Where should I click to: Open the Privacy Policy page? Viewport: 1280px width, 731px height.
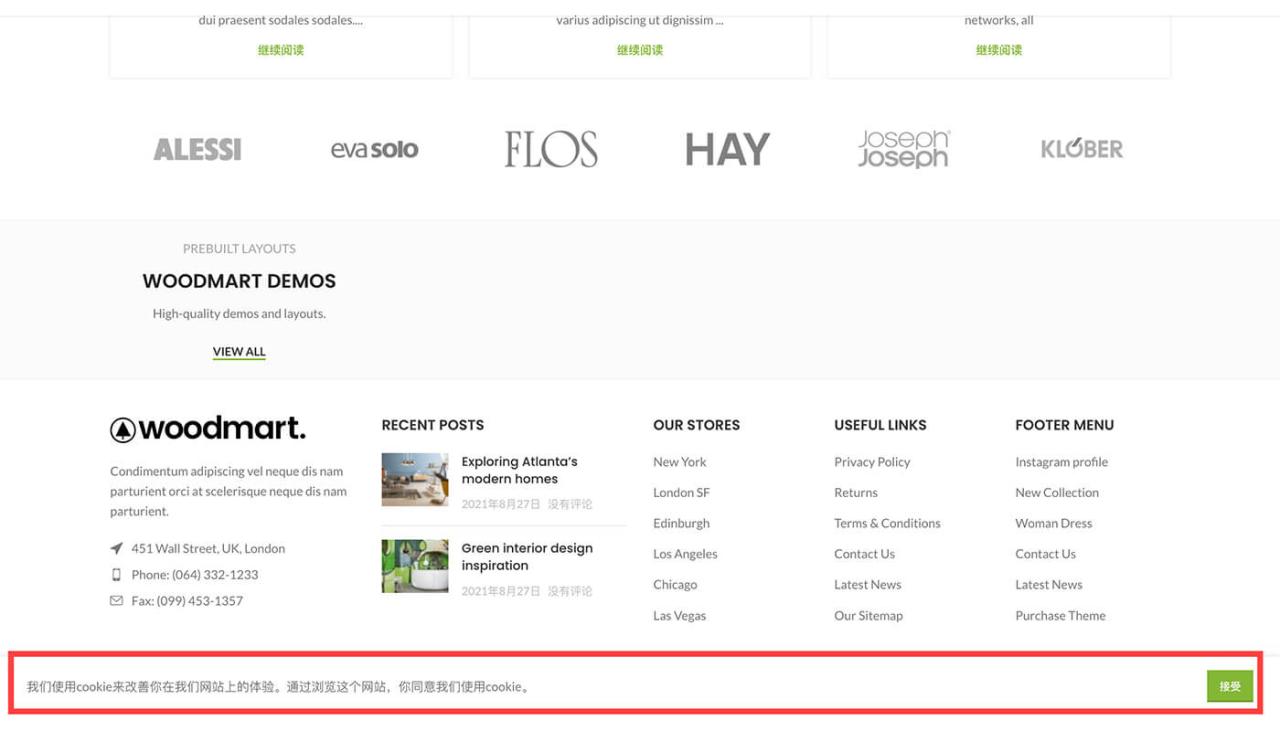tap(872, 461)
